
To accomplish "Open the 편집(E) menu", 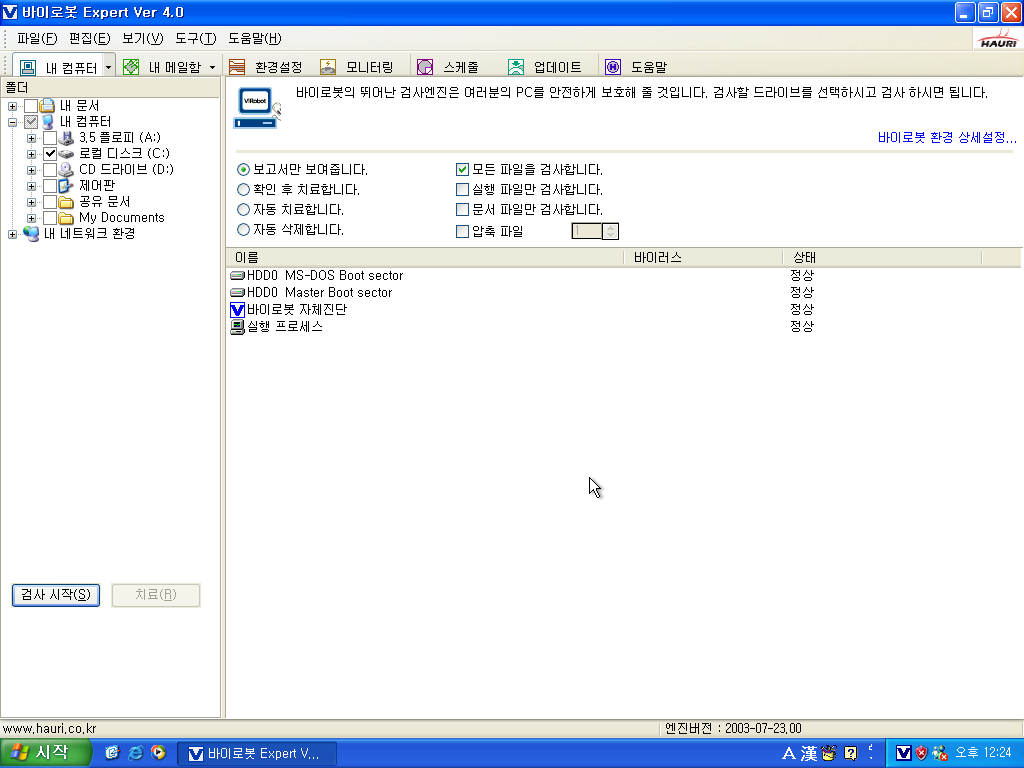I will [x=89, y=39].
